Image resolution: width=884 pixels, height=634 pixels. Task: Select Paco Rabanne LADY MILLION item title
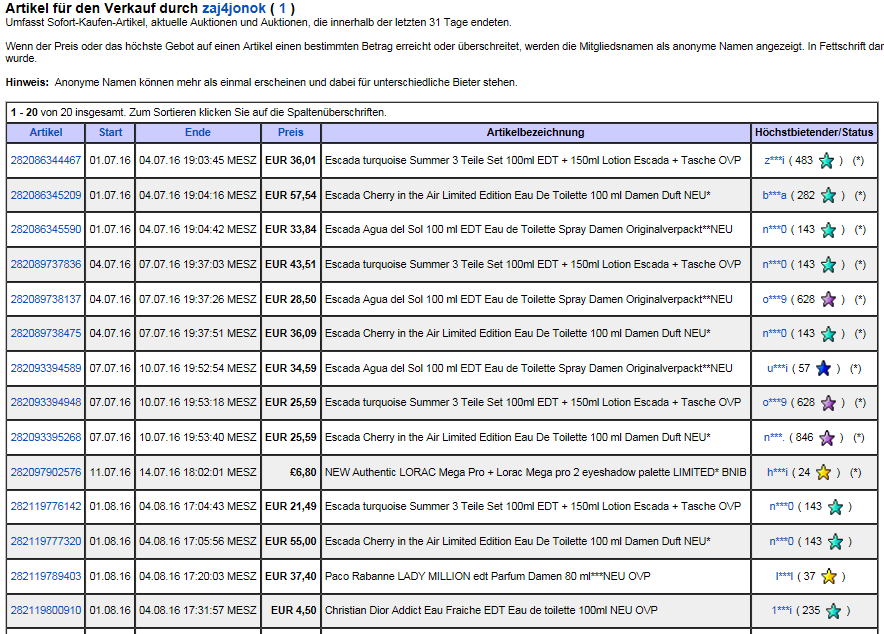coord(488,576)
